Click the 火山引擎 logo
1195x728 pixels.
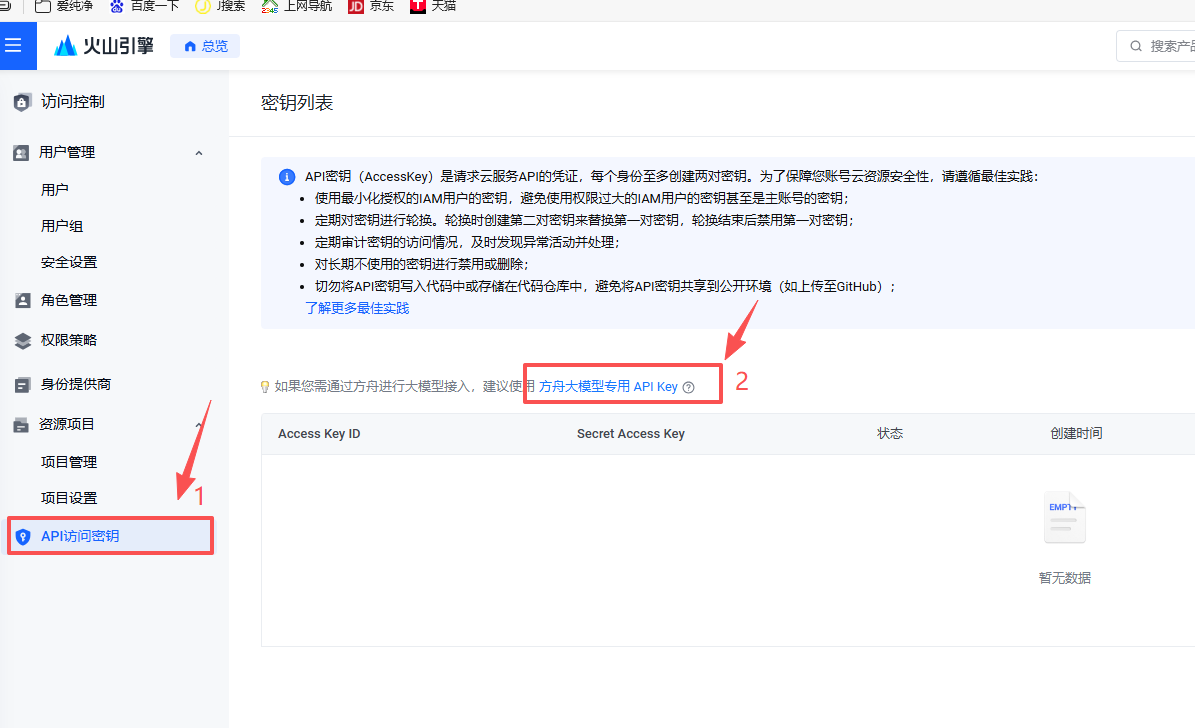coord(104,46)
